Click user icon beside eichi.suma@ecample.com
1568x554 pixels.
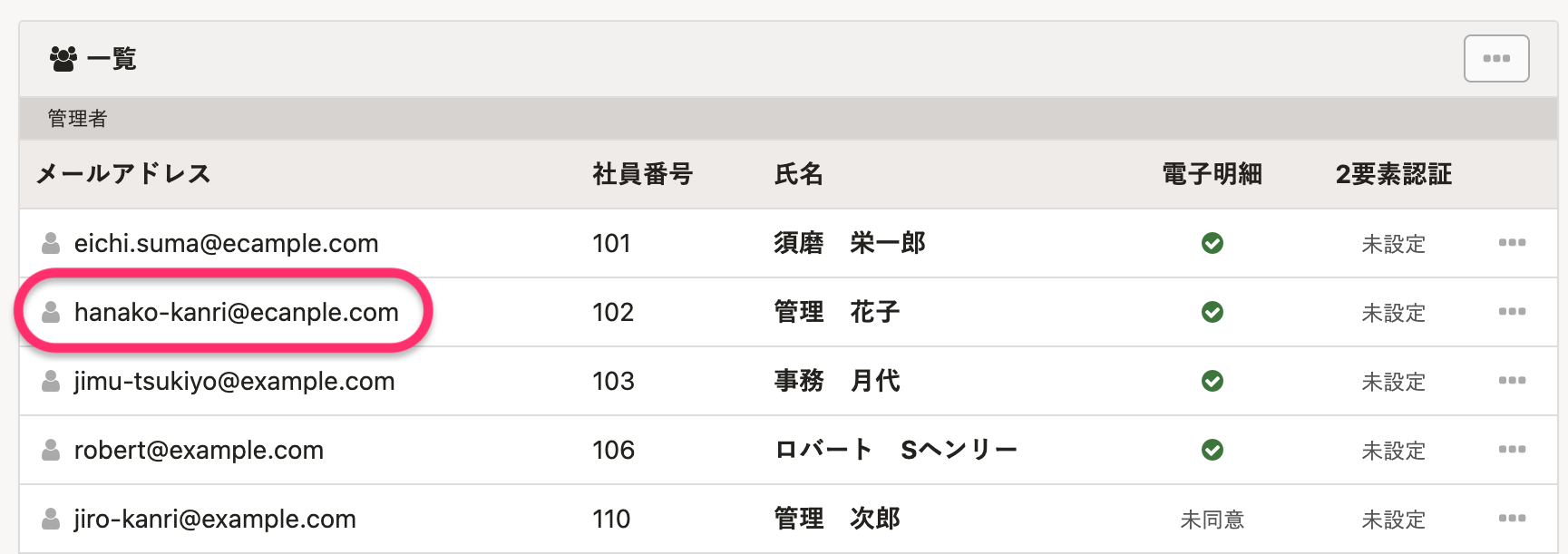[x=52, y=243]
